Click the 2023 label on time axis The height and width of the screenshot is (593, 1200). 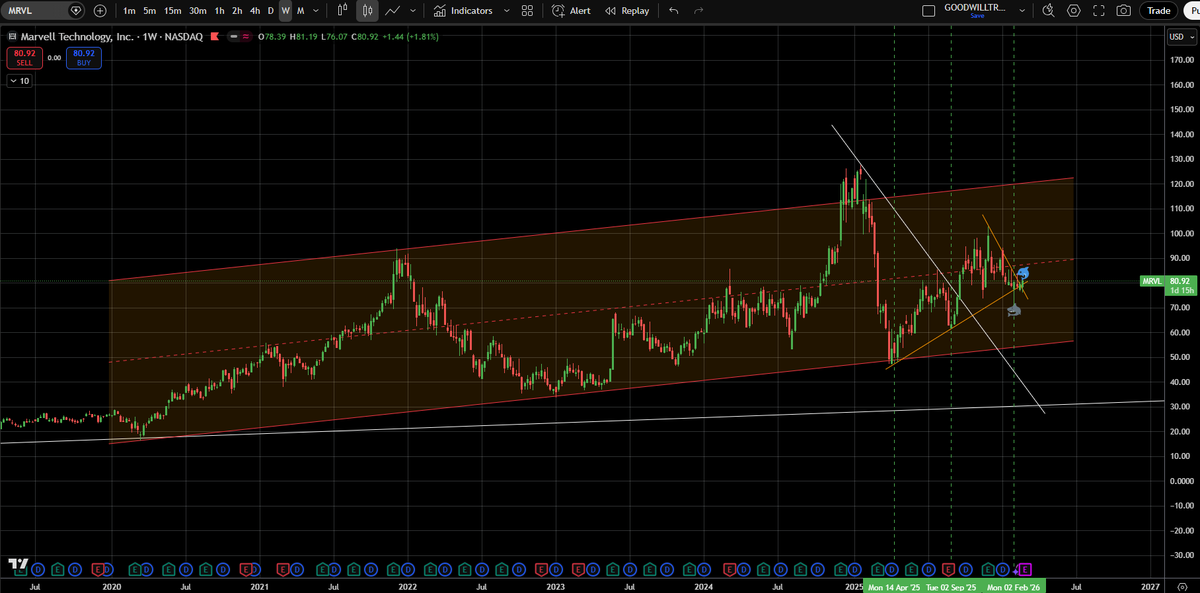[x=557, y=585]
